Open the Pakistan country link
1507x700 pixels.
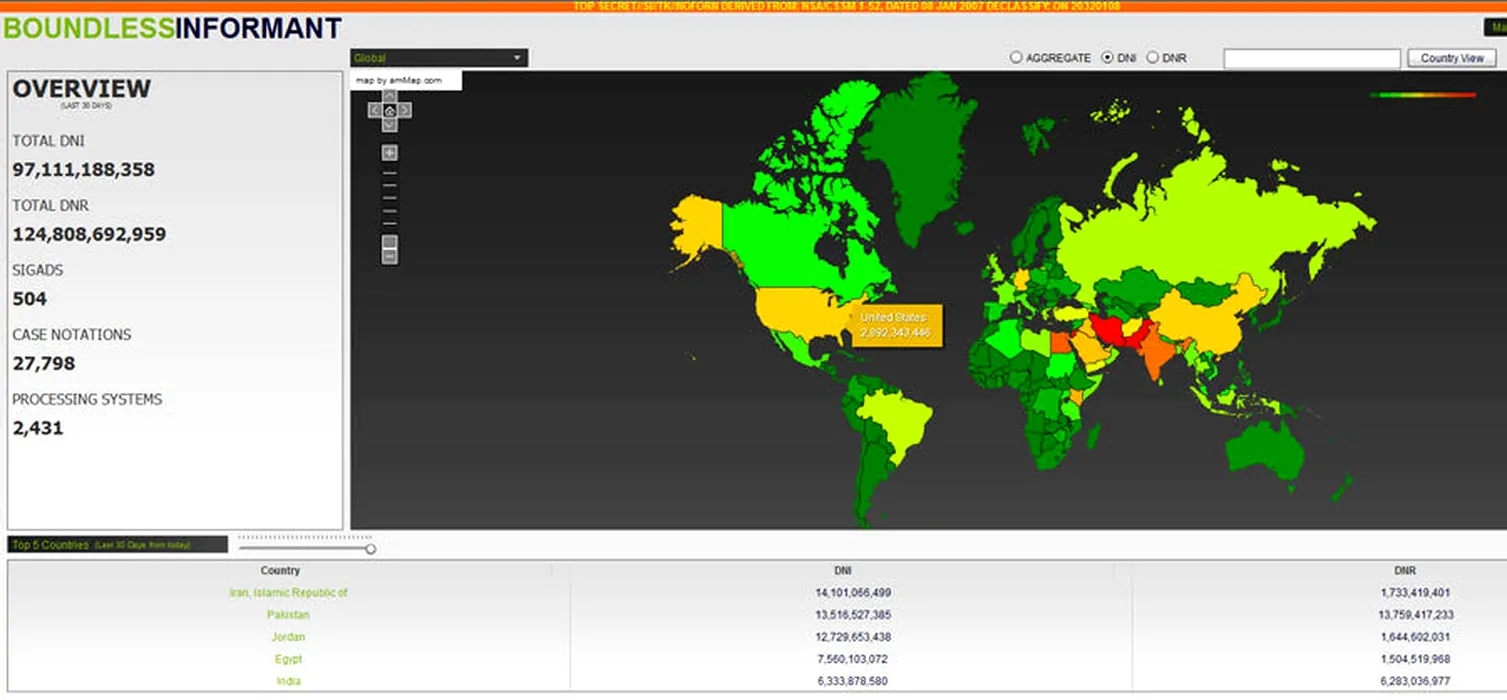pyautogui.click(x=288, y=615)
